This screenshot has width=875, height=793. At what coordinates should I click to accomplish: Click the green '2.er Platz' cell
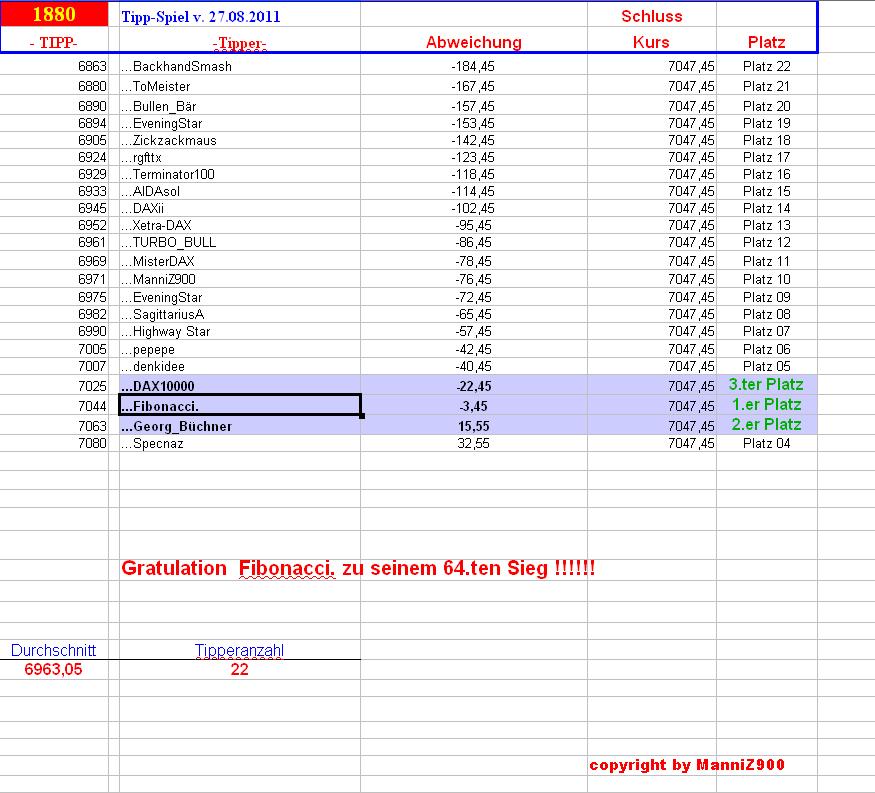[x=767, y=425]
